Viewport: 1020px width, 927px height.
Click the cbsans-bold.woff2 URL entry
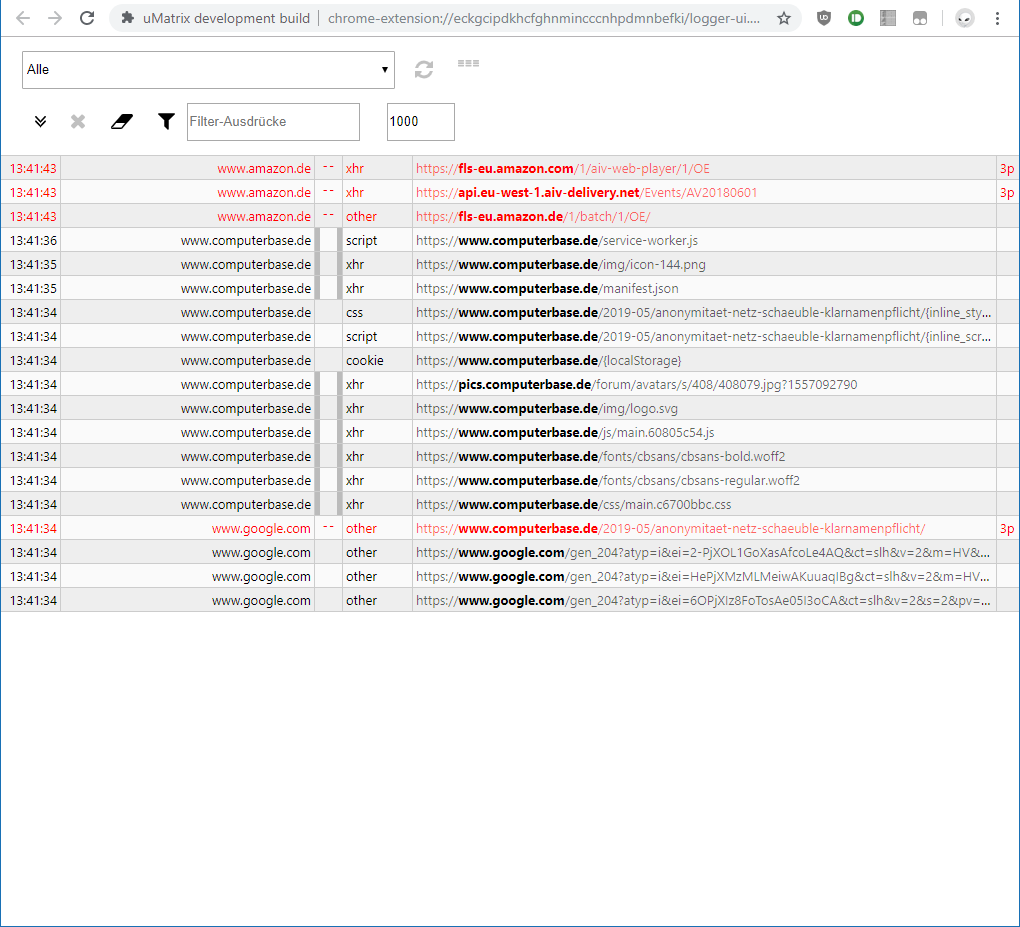point(600,457)
